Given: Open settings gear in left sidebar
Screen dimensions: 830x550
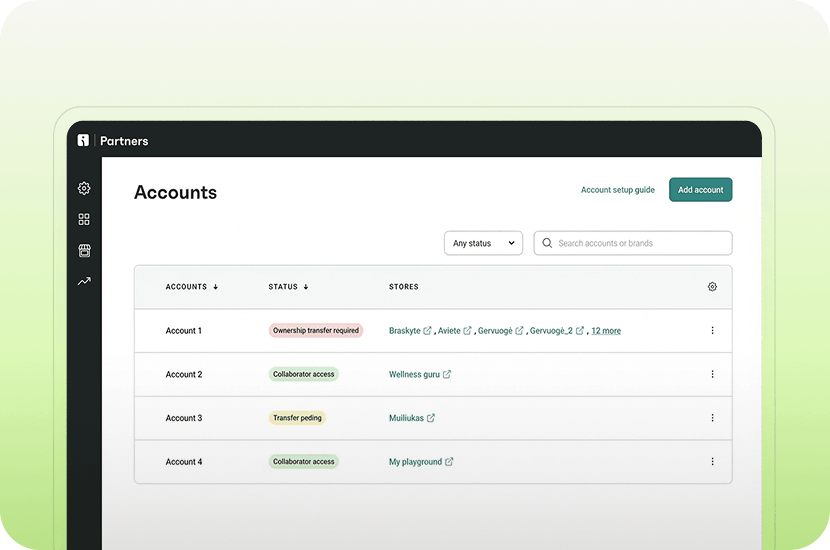Looking at the screenshot, I should click(x=84, y=188).
